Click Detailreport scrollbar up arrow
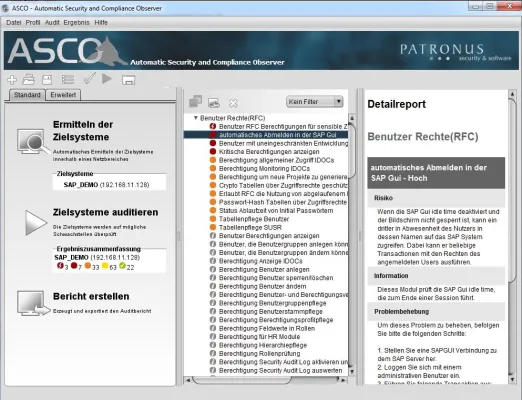 coord(512,94)
